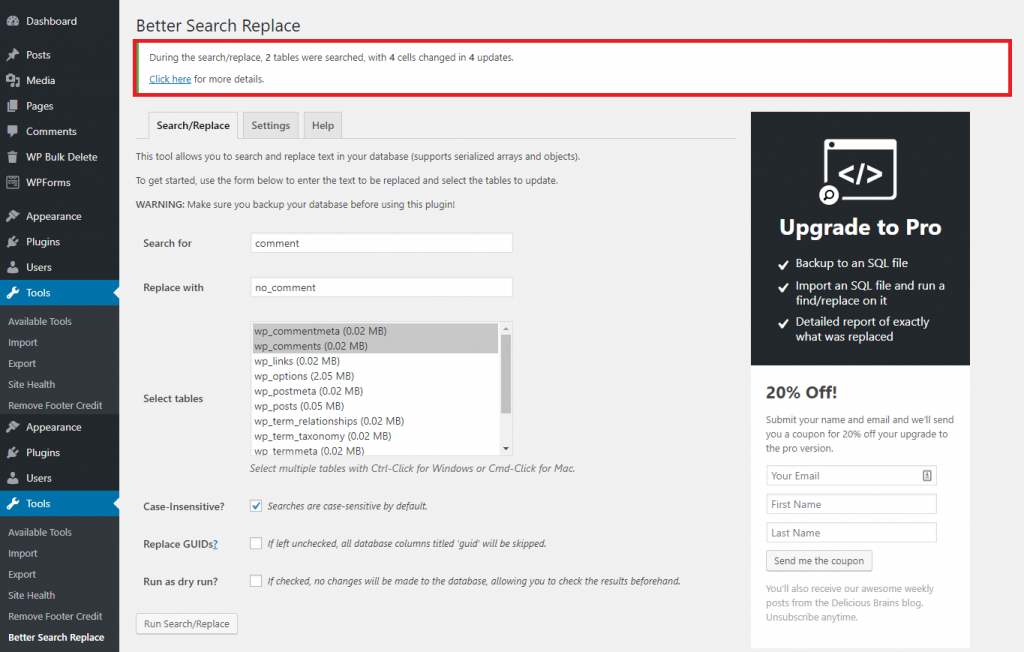Click the autofill icon in Your Email field

click(927, 476)
